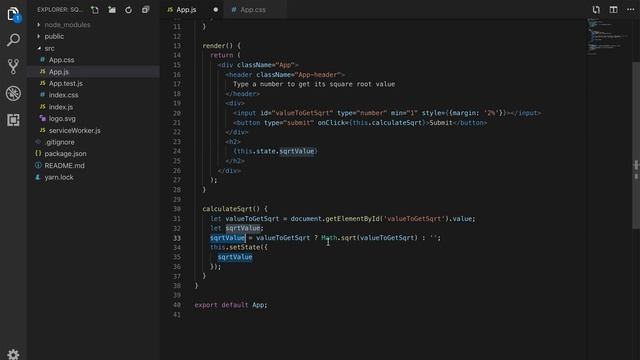Collapse all folders in Explorer
The height and width of the screenshot is (360, 640).
(x=146, y=10)
